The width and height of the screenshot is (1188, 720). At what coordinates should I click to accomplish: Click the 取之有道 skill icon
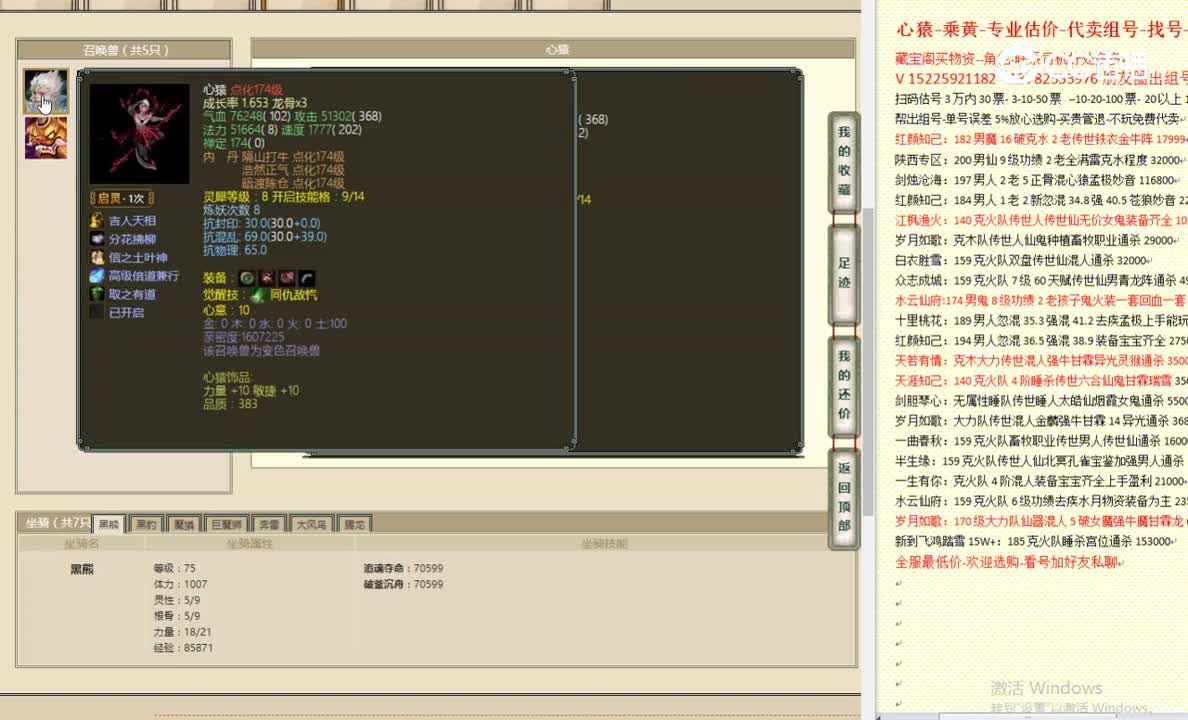pos(97,294)
